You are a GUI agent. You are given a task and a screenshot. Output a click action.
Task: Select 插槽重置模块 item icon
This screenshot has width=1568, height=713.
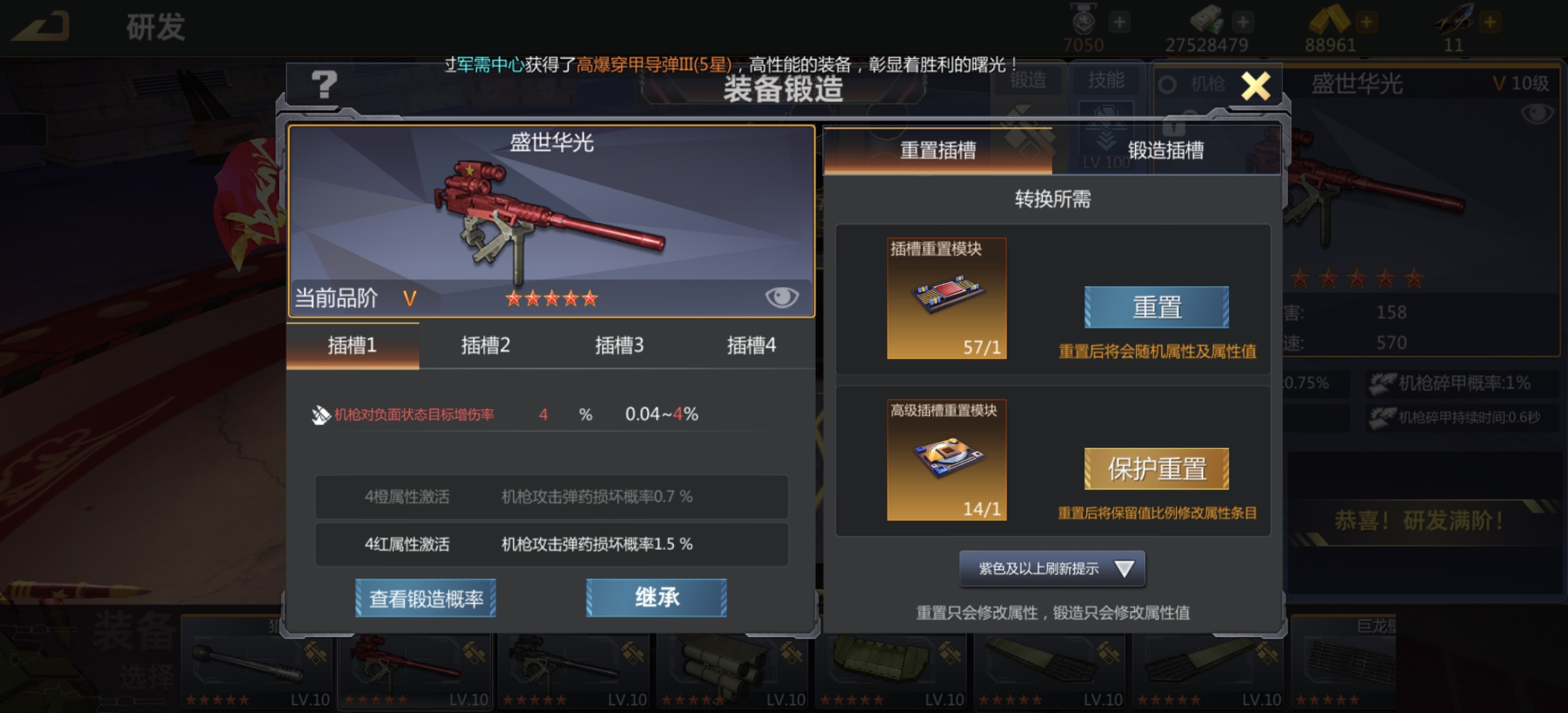coord(946,298)
